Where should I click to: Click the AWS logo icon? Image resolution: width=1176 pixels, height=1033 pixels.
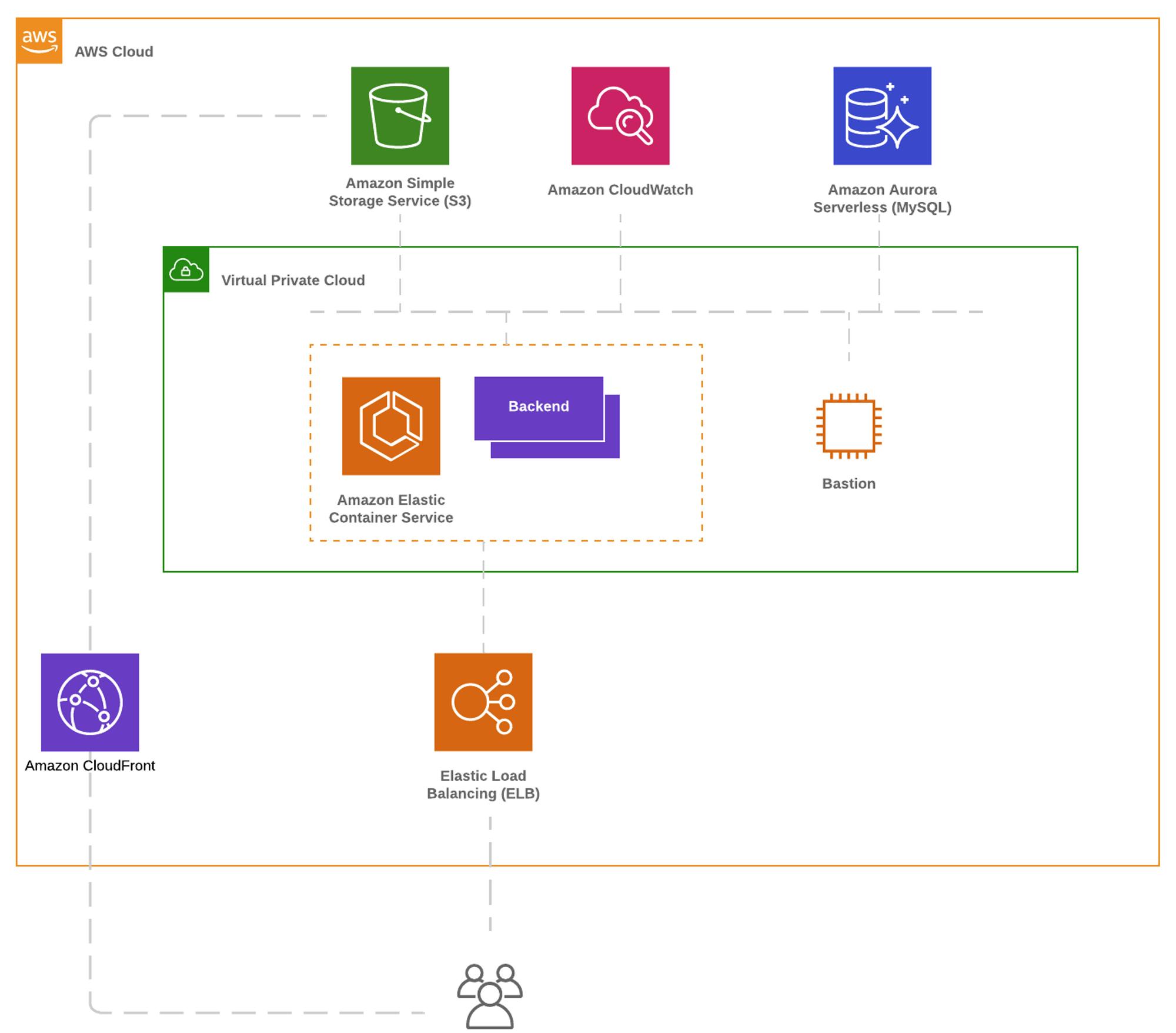(39, 41)
